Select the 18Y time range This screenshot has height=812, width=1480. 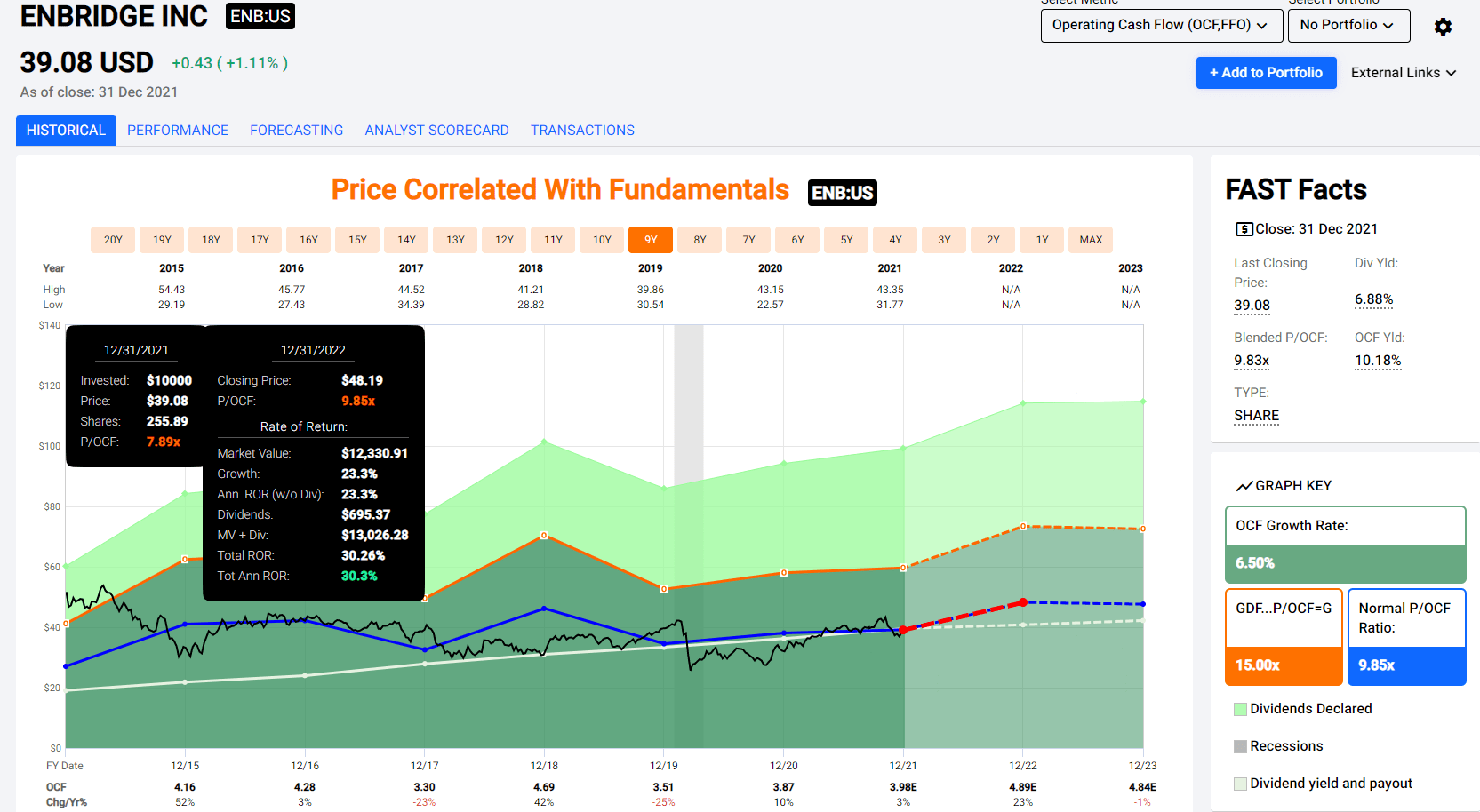click(211, 240)
